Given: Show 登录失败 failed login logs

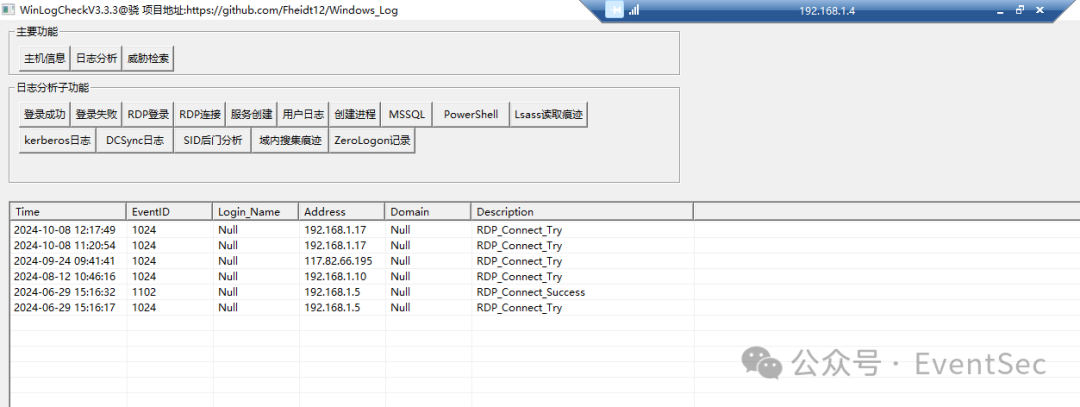Looking at the screenshot, I should [x=96, y=115].
